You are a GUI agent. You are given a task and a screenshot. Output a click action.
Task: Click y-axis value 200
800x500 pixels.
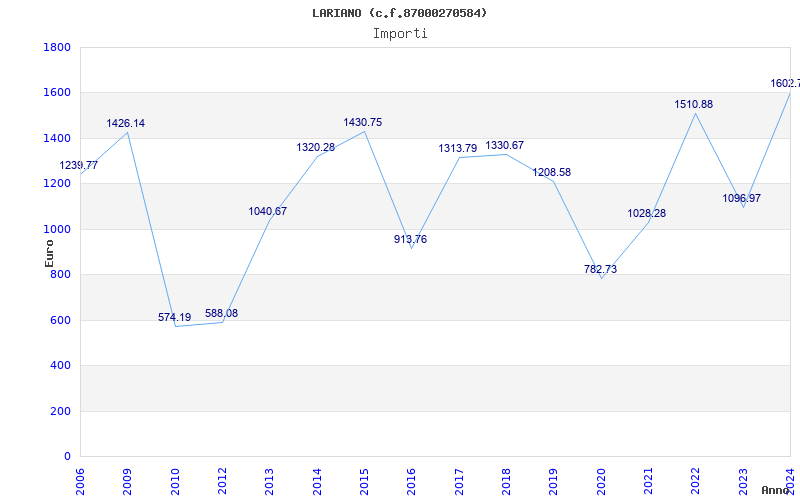[60, 412]
